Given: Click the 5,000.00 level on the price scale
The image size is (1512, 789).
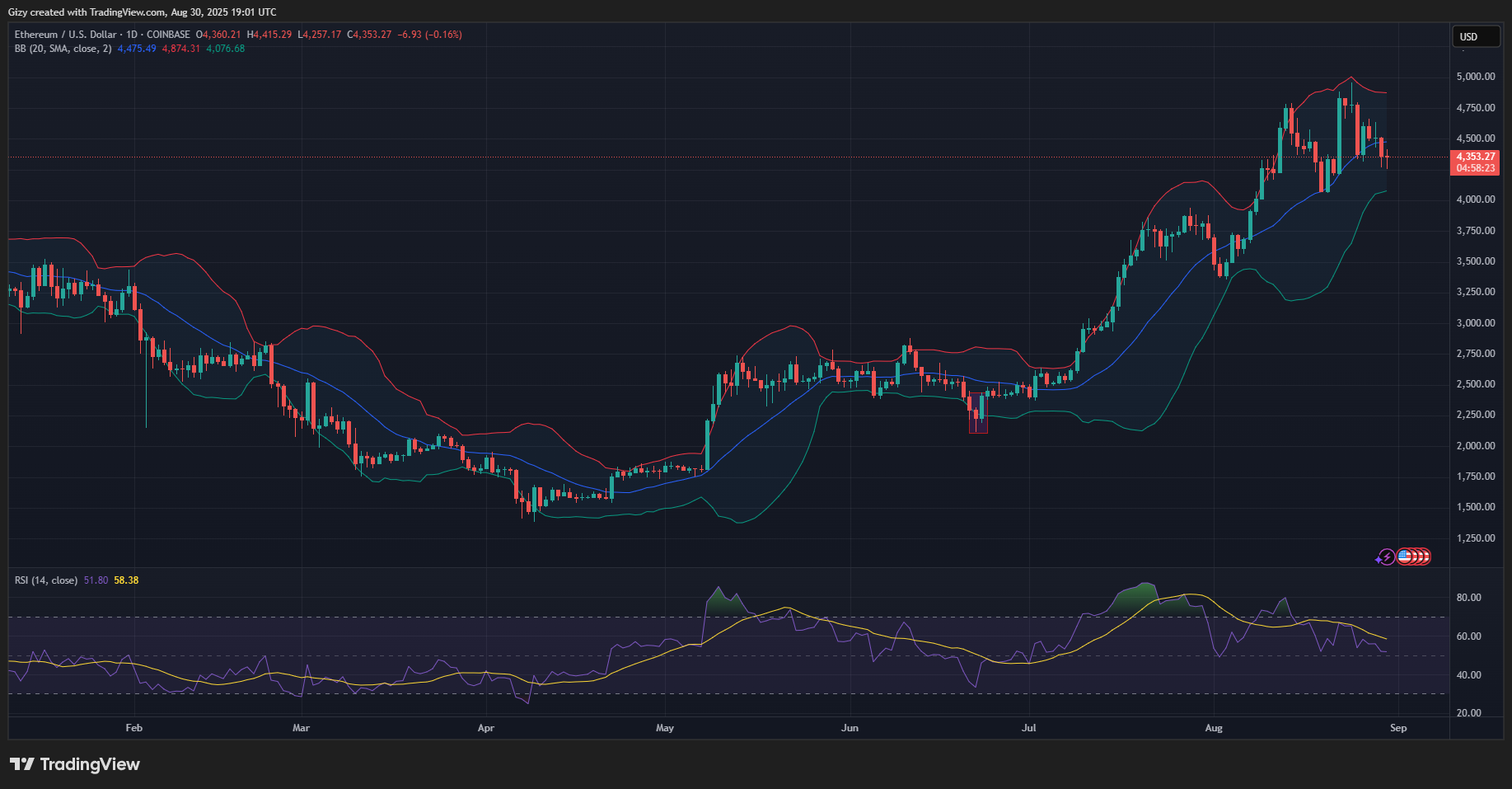Looking at the screenshot, I should pos(1475,77).
